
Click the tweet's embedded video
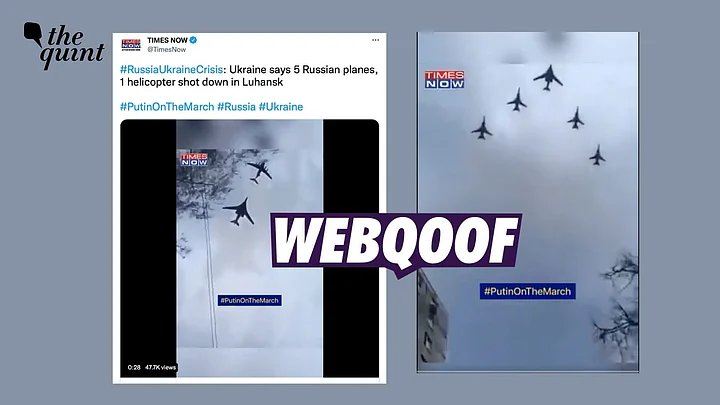coord(249,248)
